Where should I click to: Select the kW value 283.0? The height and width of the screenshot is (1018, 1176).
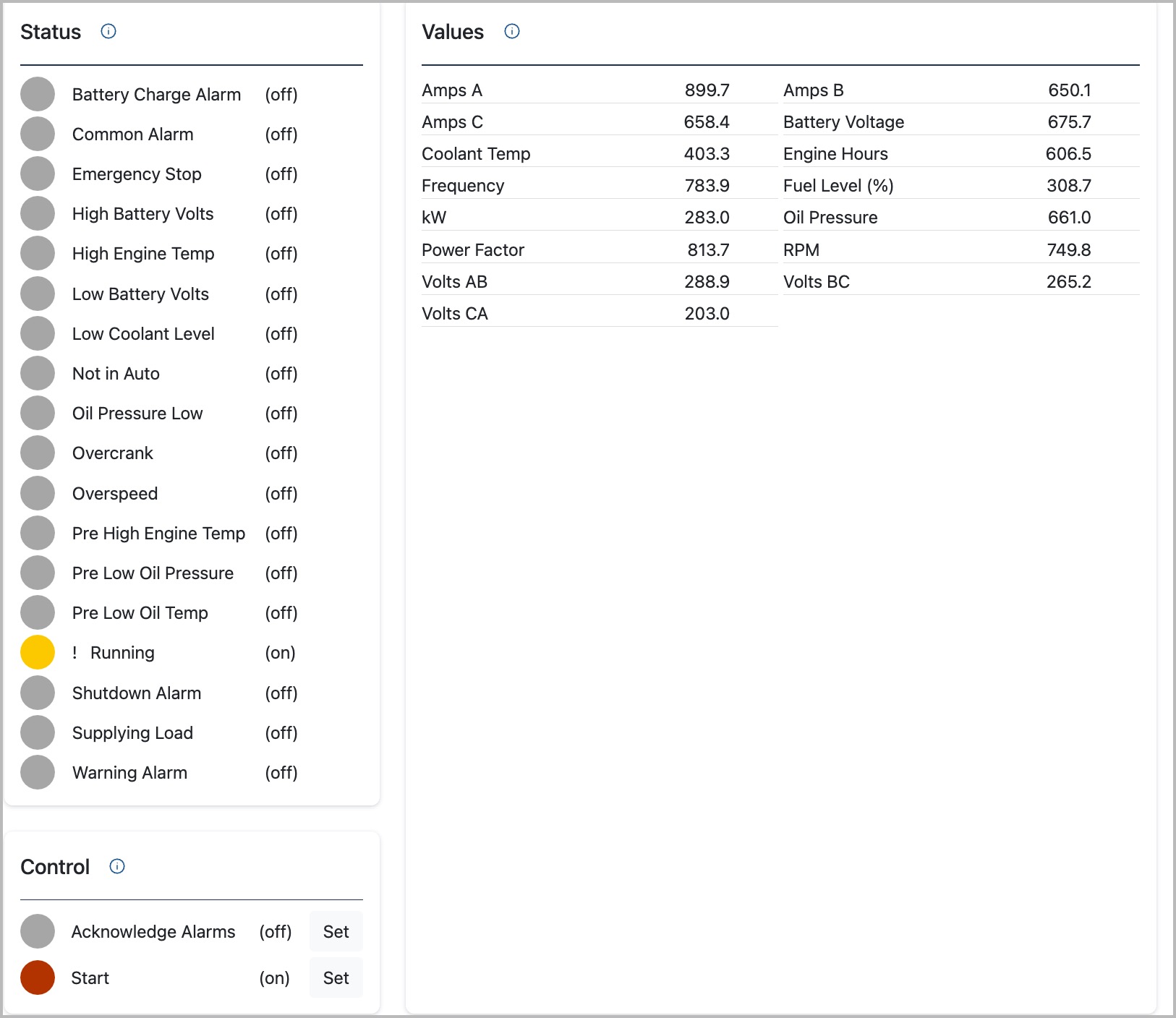707,217
